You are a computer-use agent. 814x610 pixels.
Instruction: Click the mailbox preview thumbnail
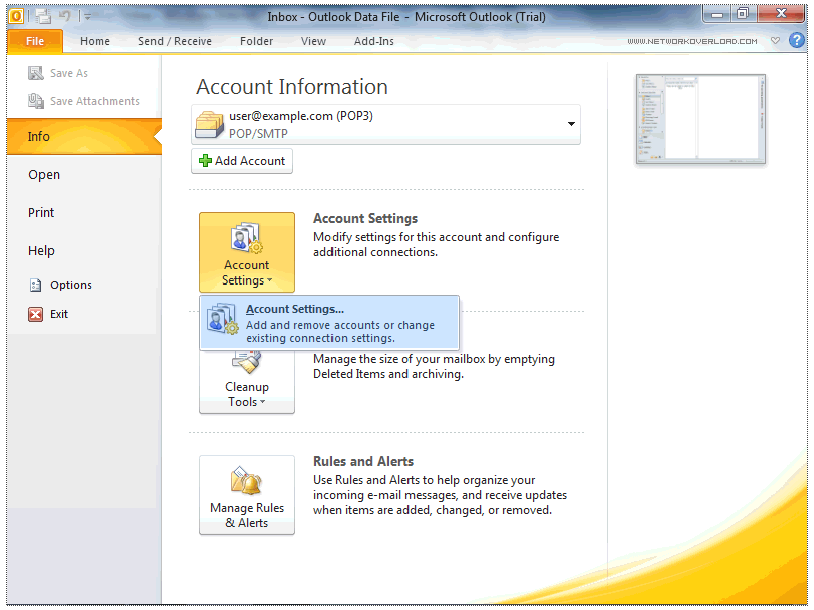[x=700, y=119]
